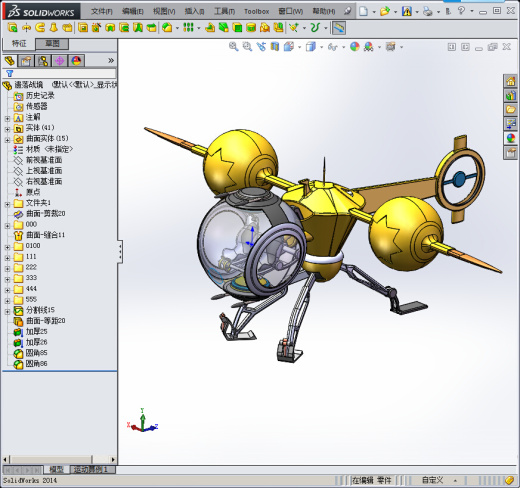Open the 插入(I) menu
The height and width of the screenshot is (488, 520).
(x=194, y=11)
